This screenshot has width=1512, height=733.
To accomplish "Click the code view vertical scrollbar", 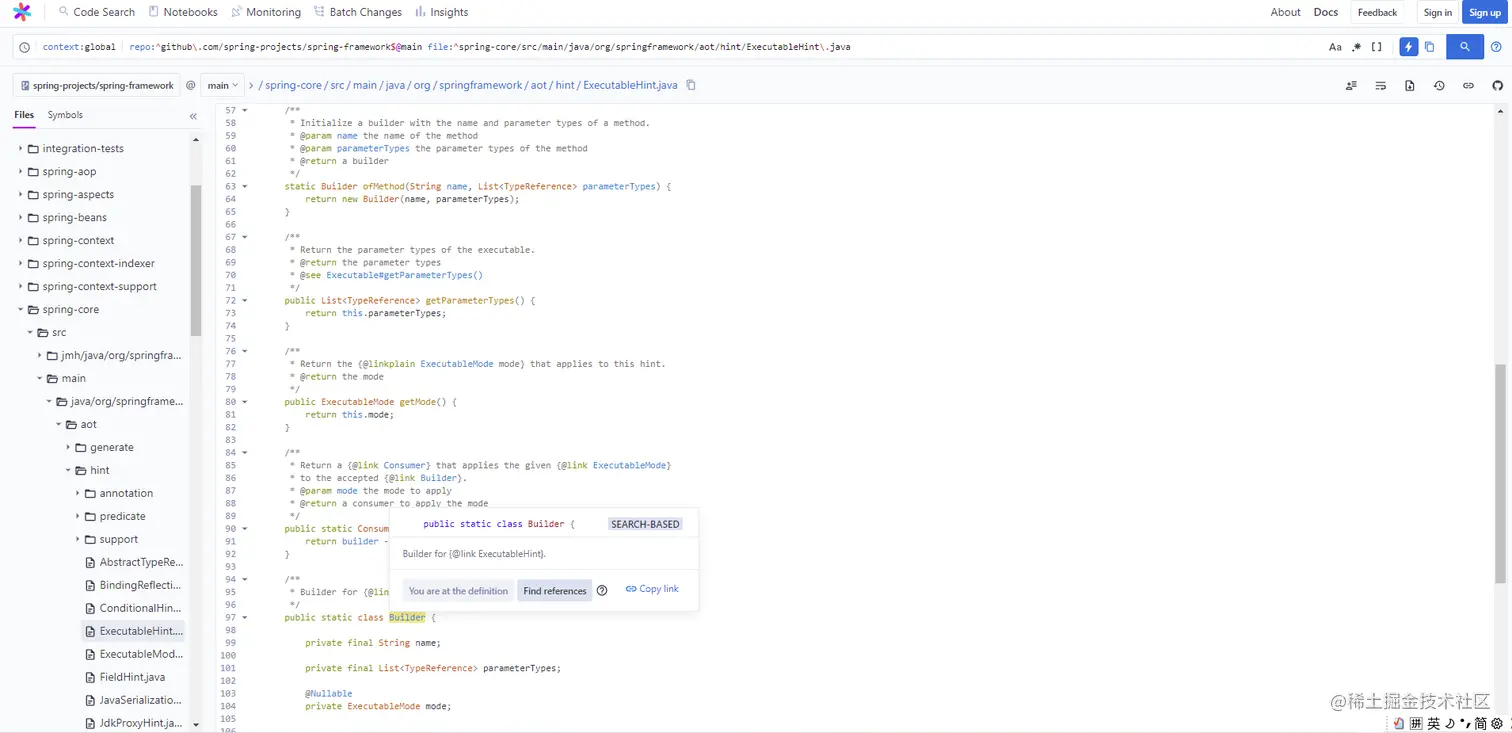I will [1500, 474].
